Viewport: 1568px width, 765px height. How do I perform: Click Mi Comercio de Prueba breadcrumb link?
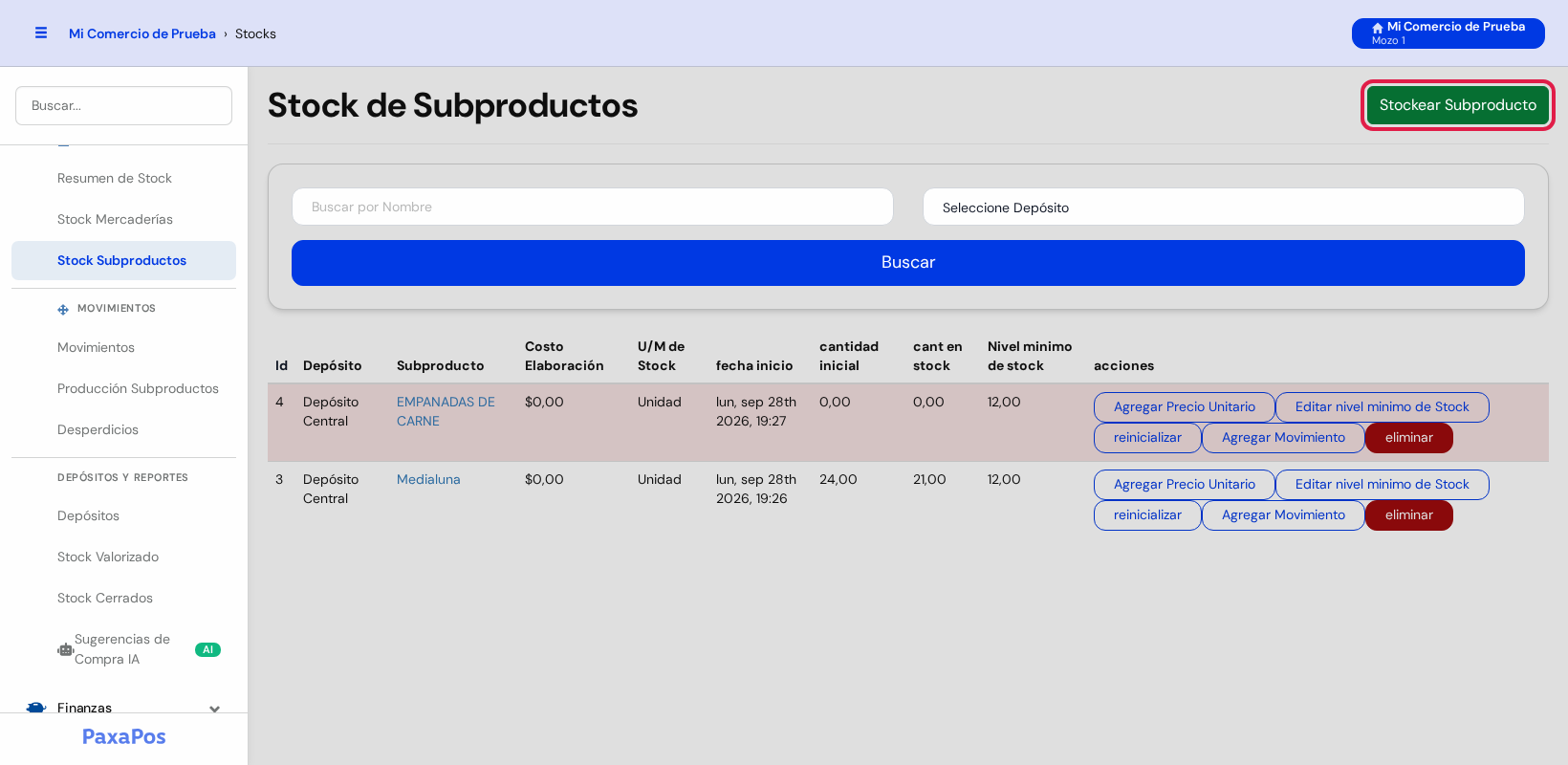(x=142, y=33)
